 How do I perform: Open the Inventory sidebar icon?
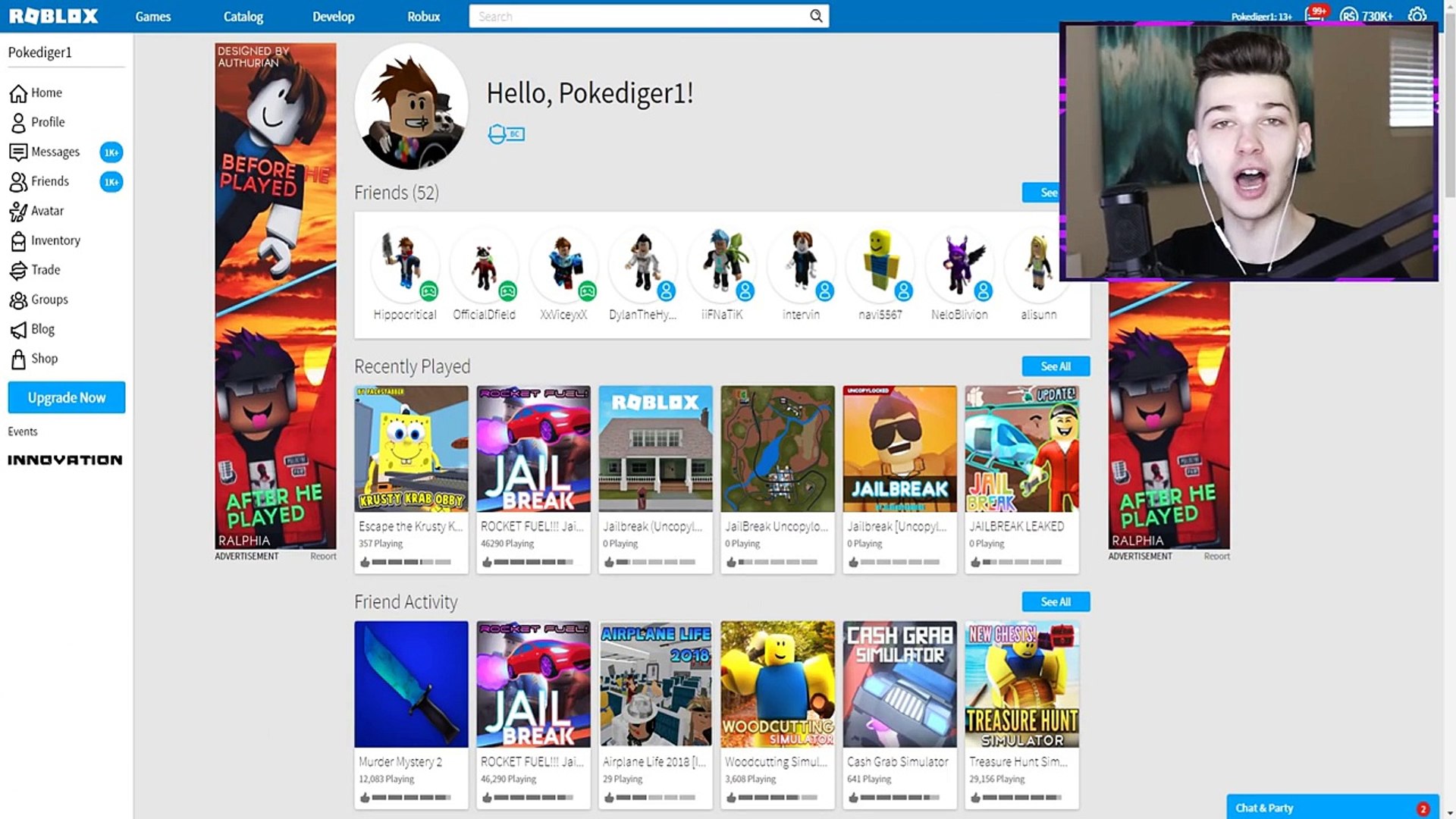click(x=18, y=241)
